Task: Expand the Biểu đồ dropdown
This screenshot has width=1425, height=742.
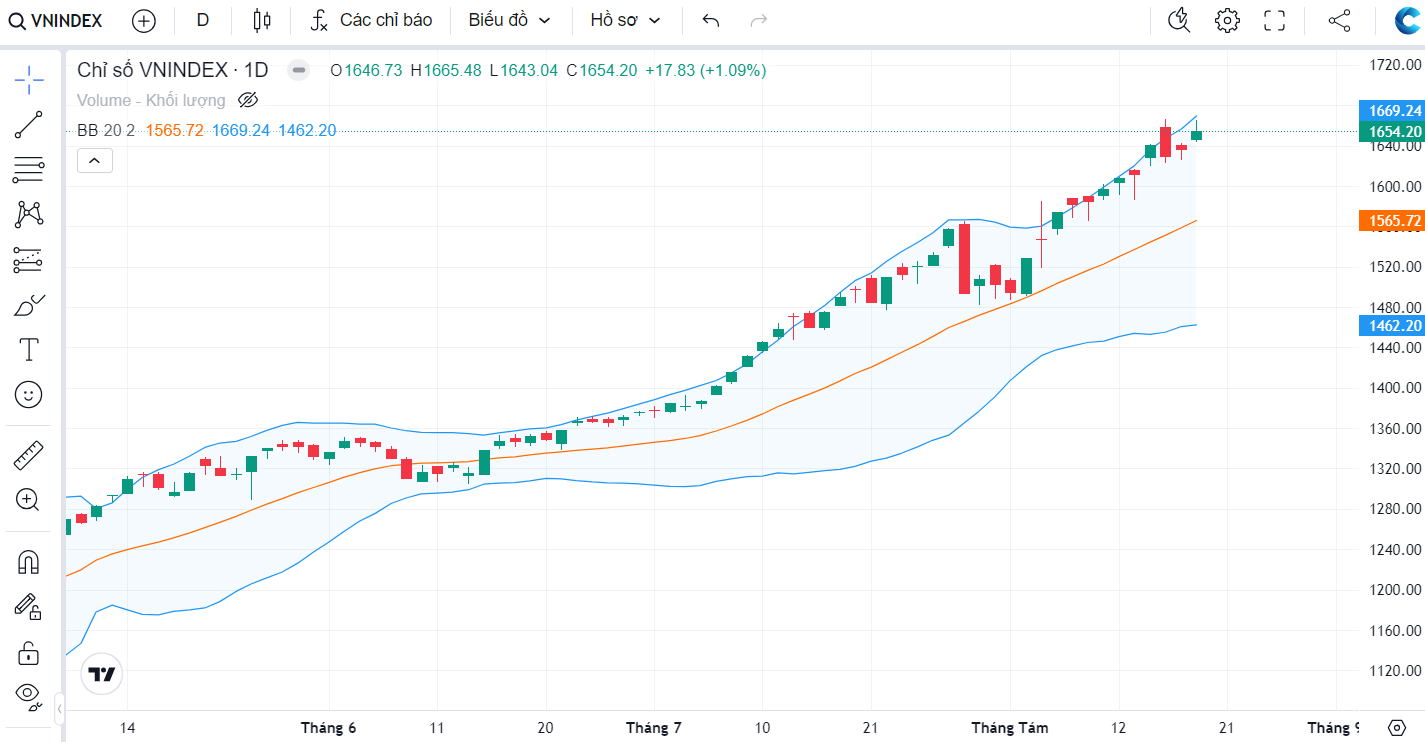Action: (510, 20)
